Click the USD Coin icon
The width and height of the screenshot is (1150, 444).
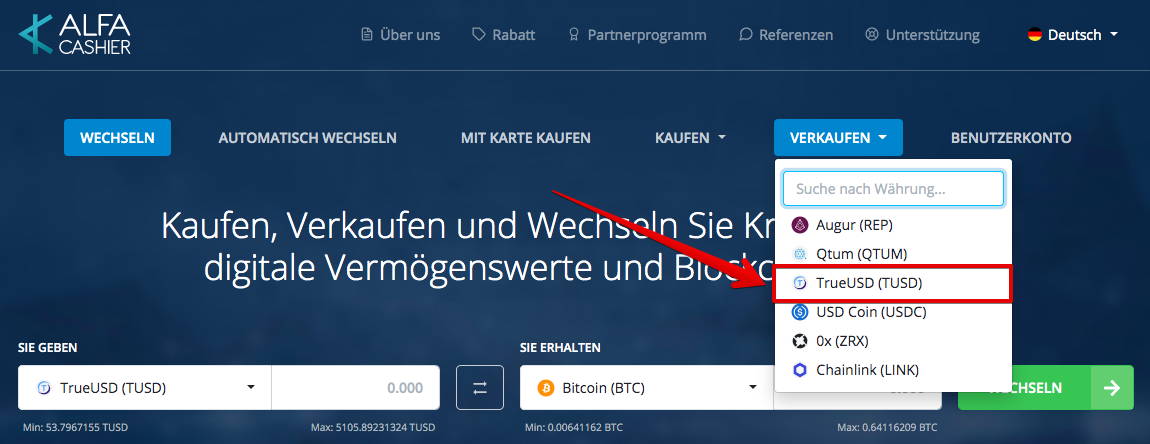800,312
